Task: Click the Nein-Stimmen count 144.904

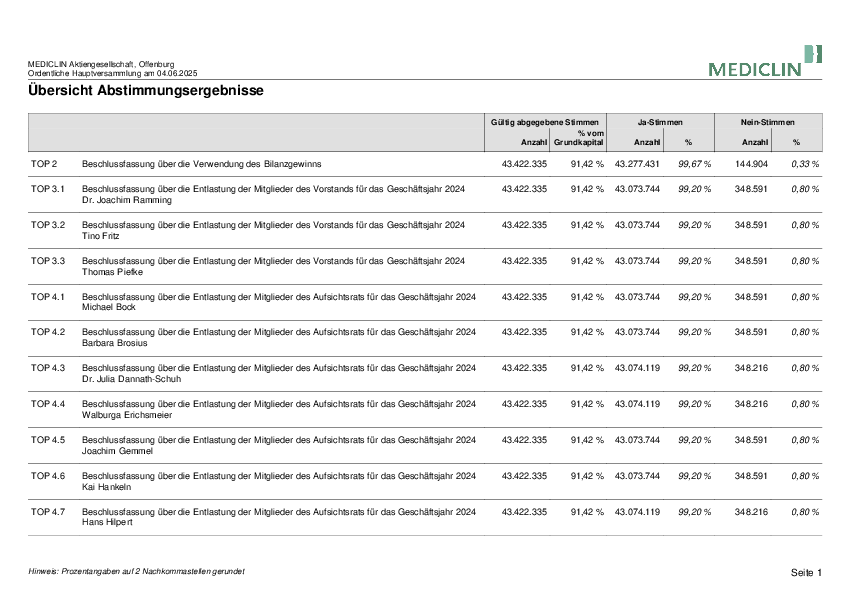Action: pos(751,164)
